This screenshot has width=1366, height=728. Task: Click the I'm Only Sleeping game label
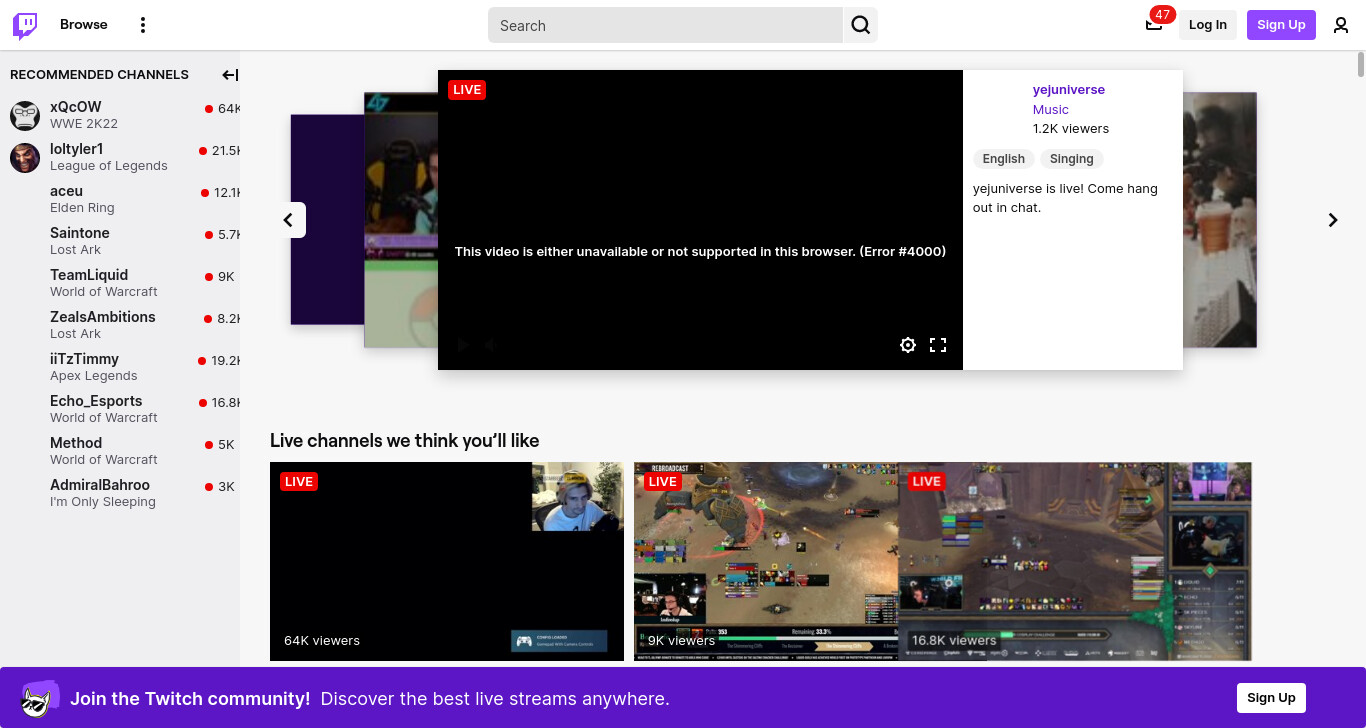[x=103, y=502]
